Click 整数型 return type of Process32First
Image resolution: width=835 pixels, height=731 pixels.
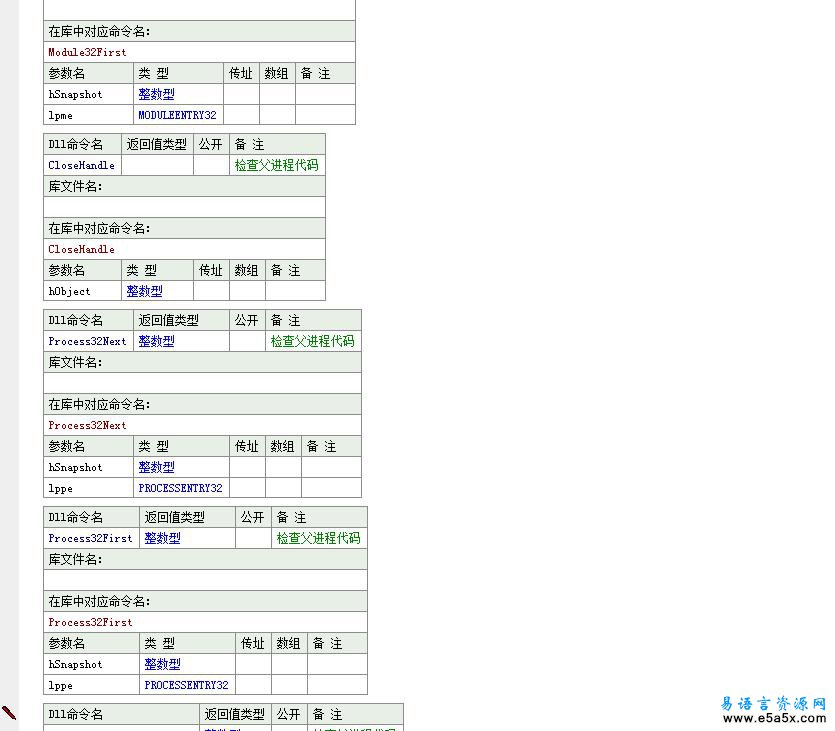tap(162, 538)
